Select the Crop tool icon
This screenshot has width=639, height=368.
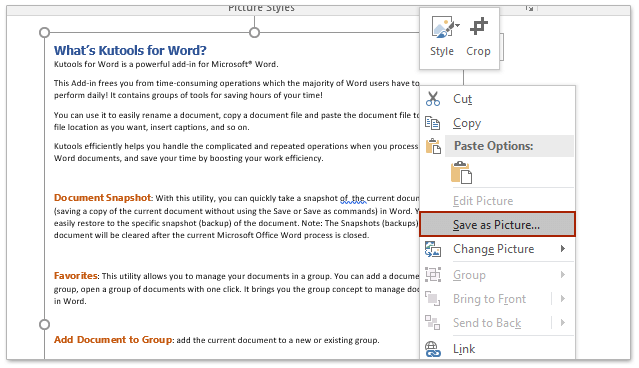[478, 27]
